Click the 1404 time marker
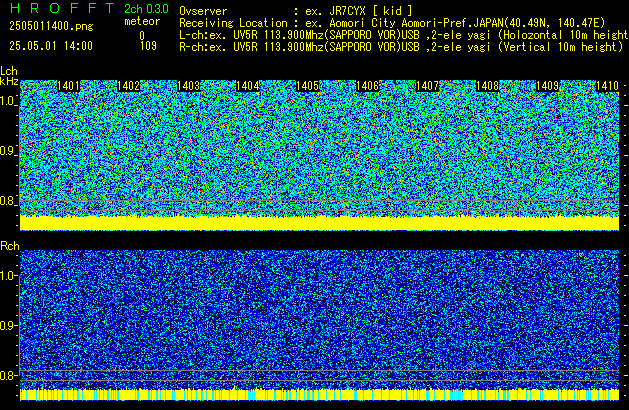Viewport: 629px width, 410px height. coord(248,86)
